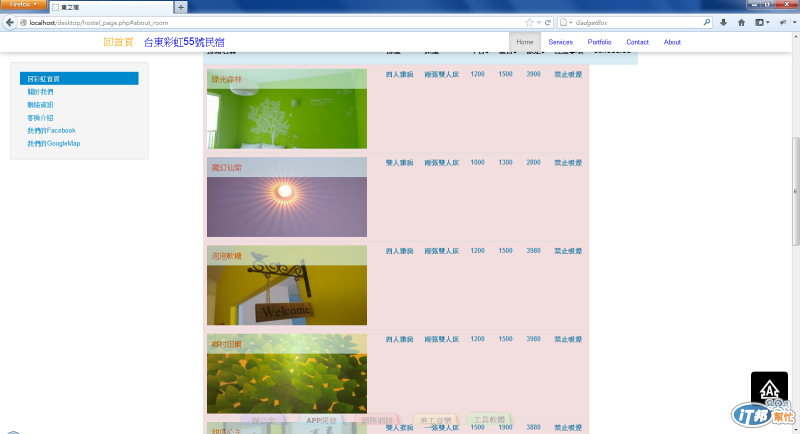Click the scrollbar down arrow
The image size is (800, 434).
[795, 430]
